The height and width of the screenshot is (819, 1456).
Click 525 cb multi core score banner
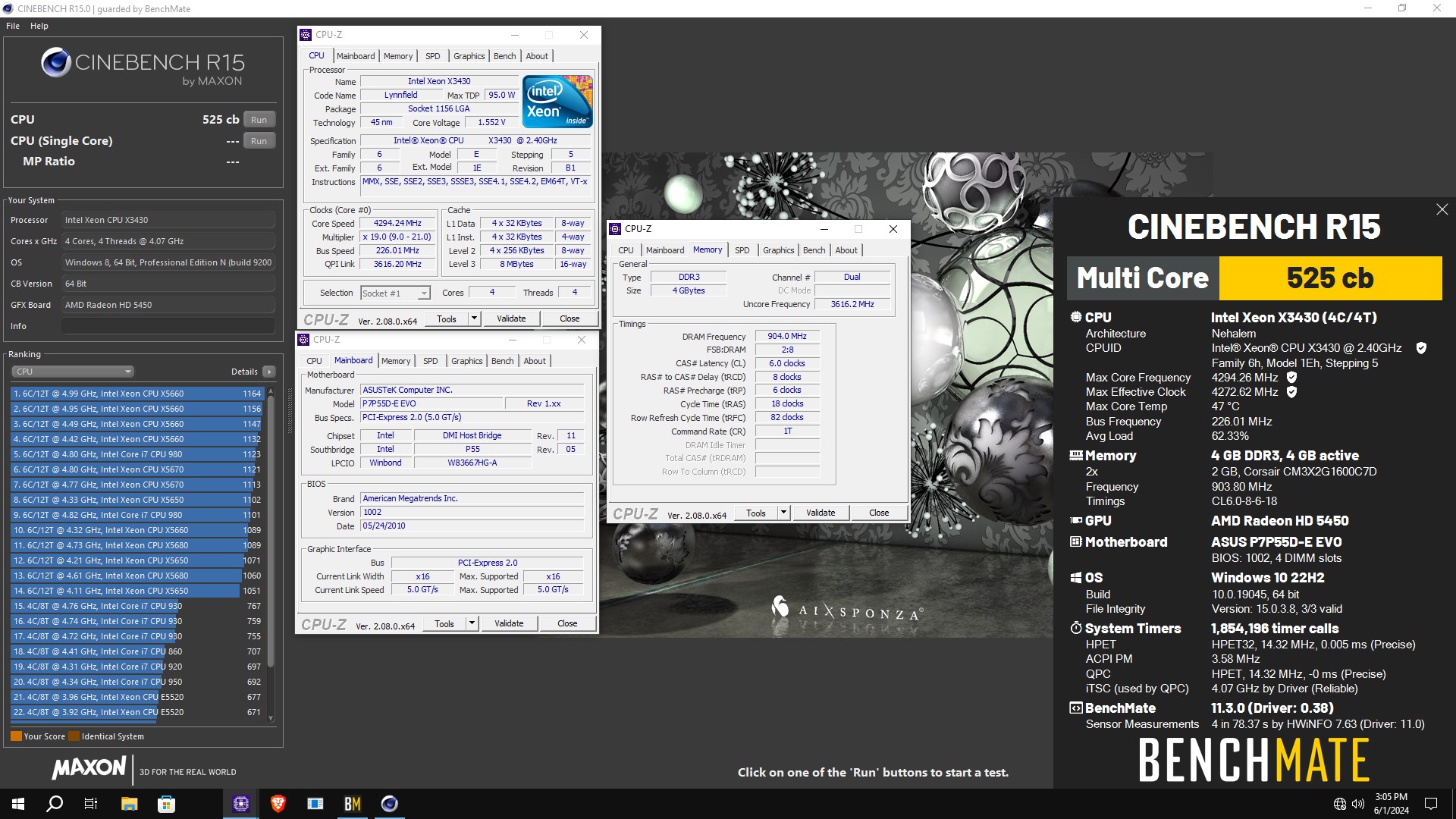click(1329, 278)
